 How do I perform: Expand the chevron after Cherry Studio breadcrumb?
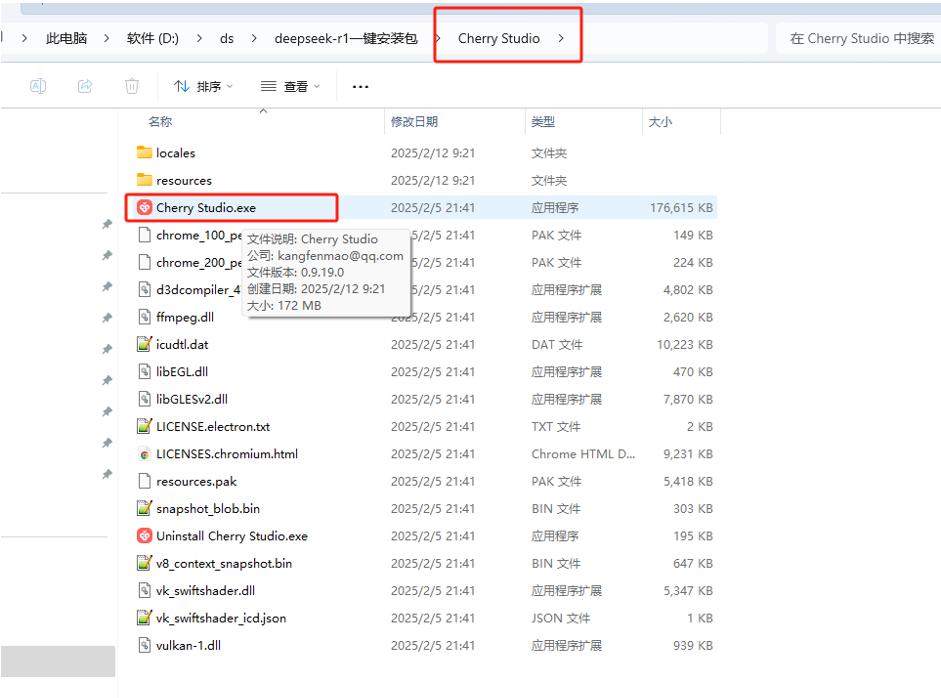(561, 38)
